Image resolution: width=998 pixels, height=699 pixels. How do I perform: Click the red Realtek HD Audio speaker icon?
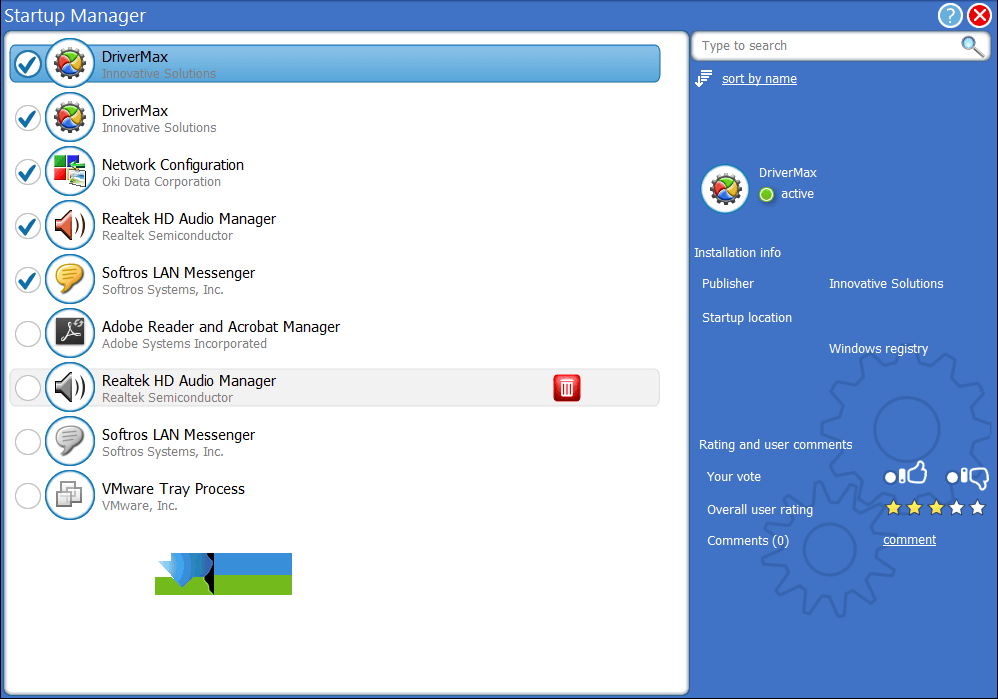click(70, 225)
